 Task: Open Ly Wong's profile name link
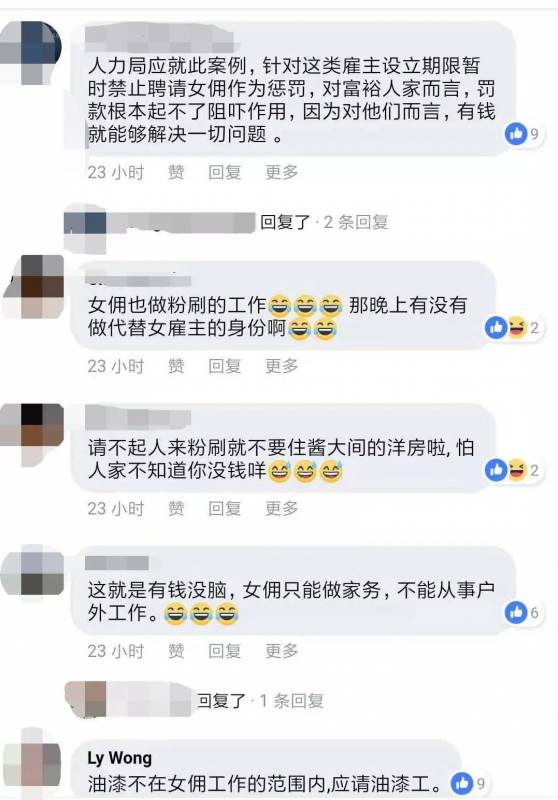click(120, 758)
